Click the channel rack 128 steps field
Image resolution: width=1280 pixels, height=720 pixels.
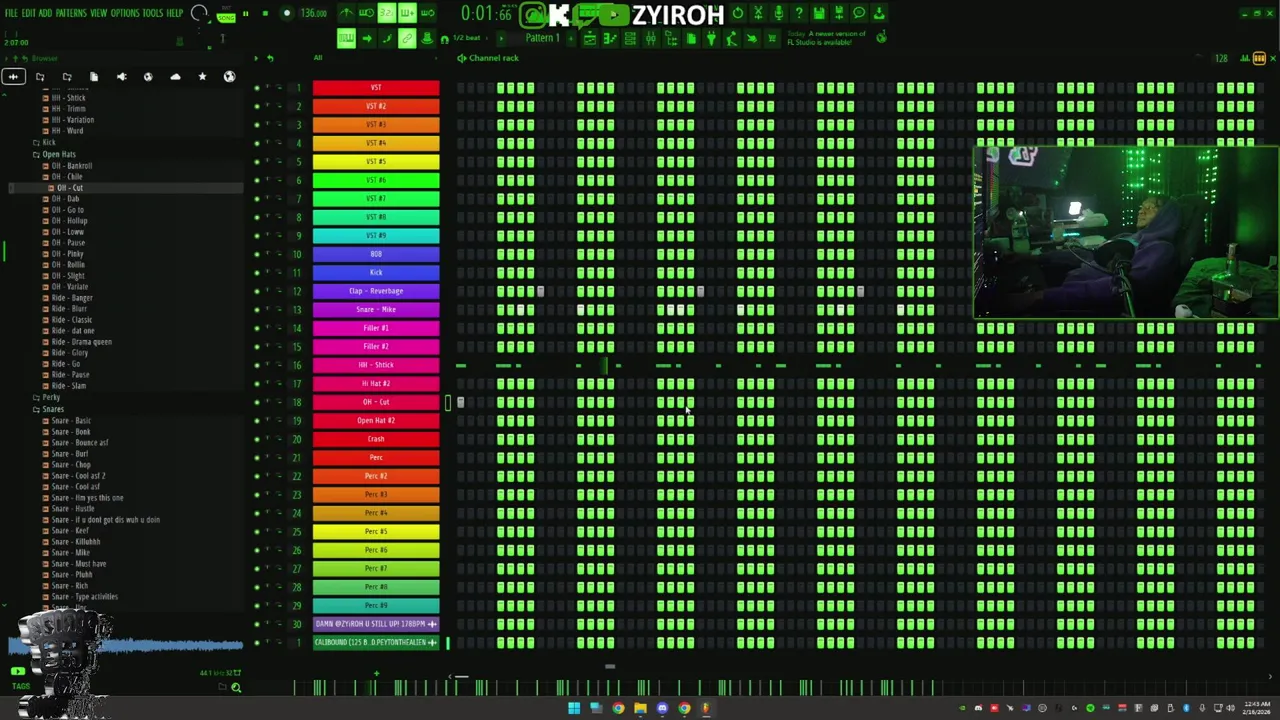[1221, 58]
